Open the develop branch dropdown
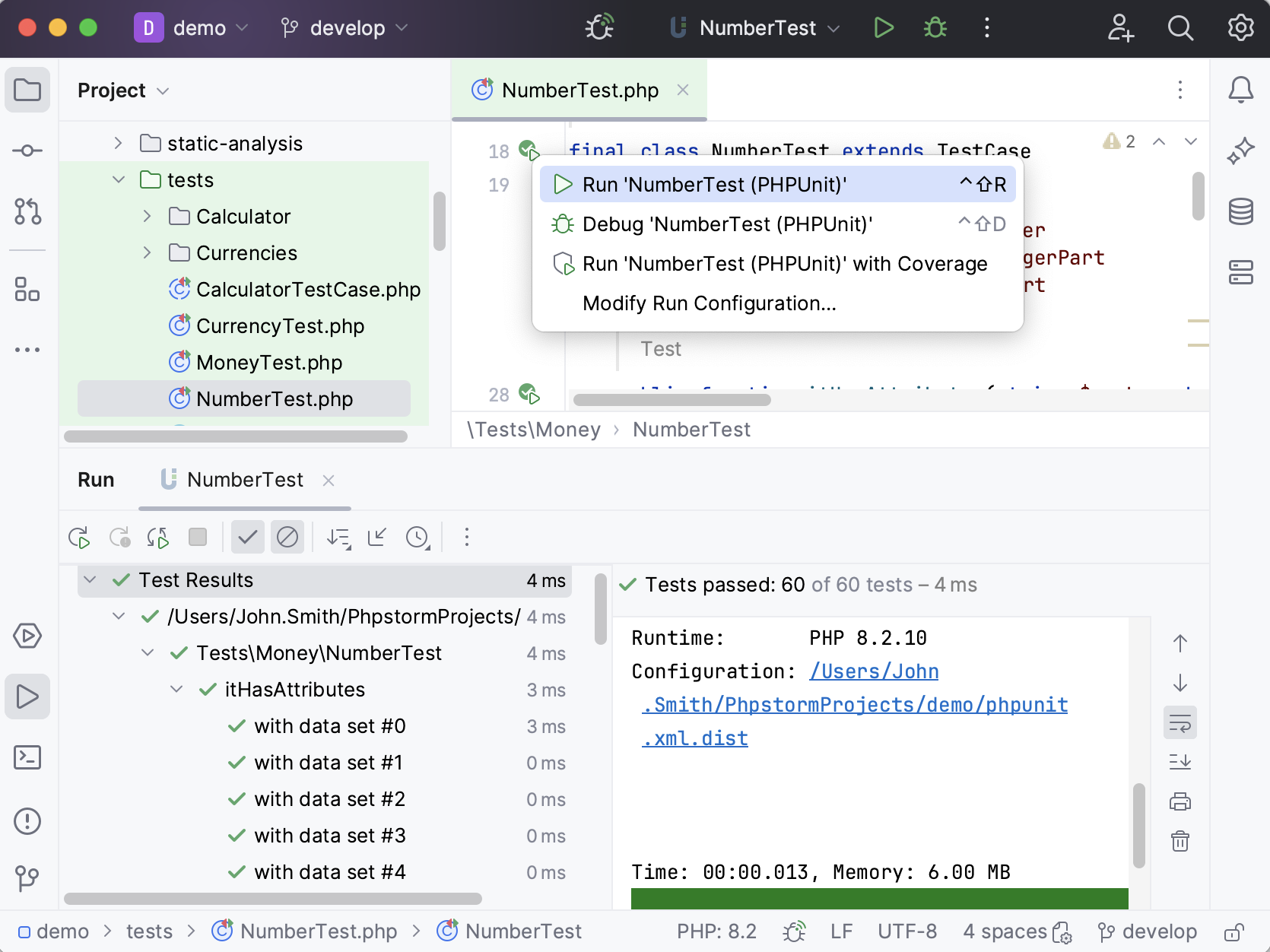1270x952 pixels. pos(344,27)
